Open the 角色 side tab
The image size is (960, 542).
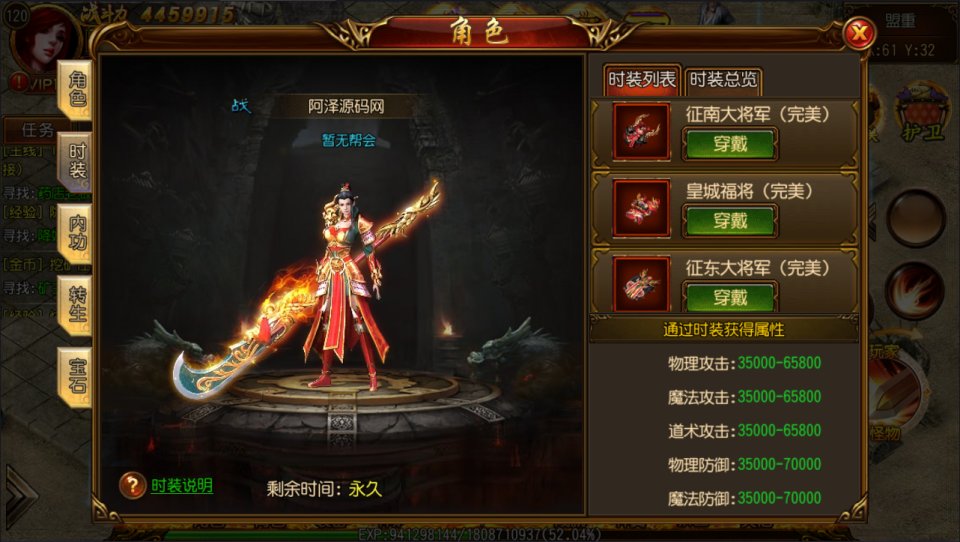pos(76,89)
